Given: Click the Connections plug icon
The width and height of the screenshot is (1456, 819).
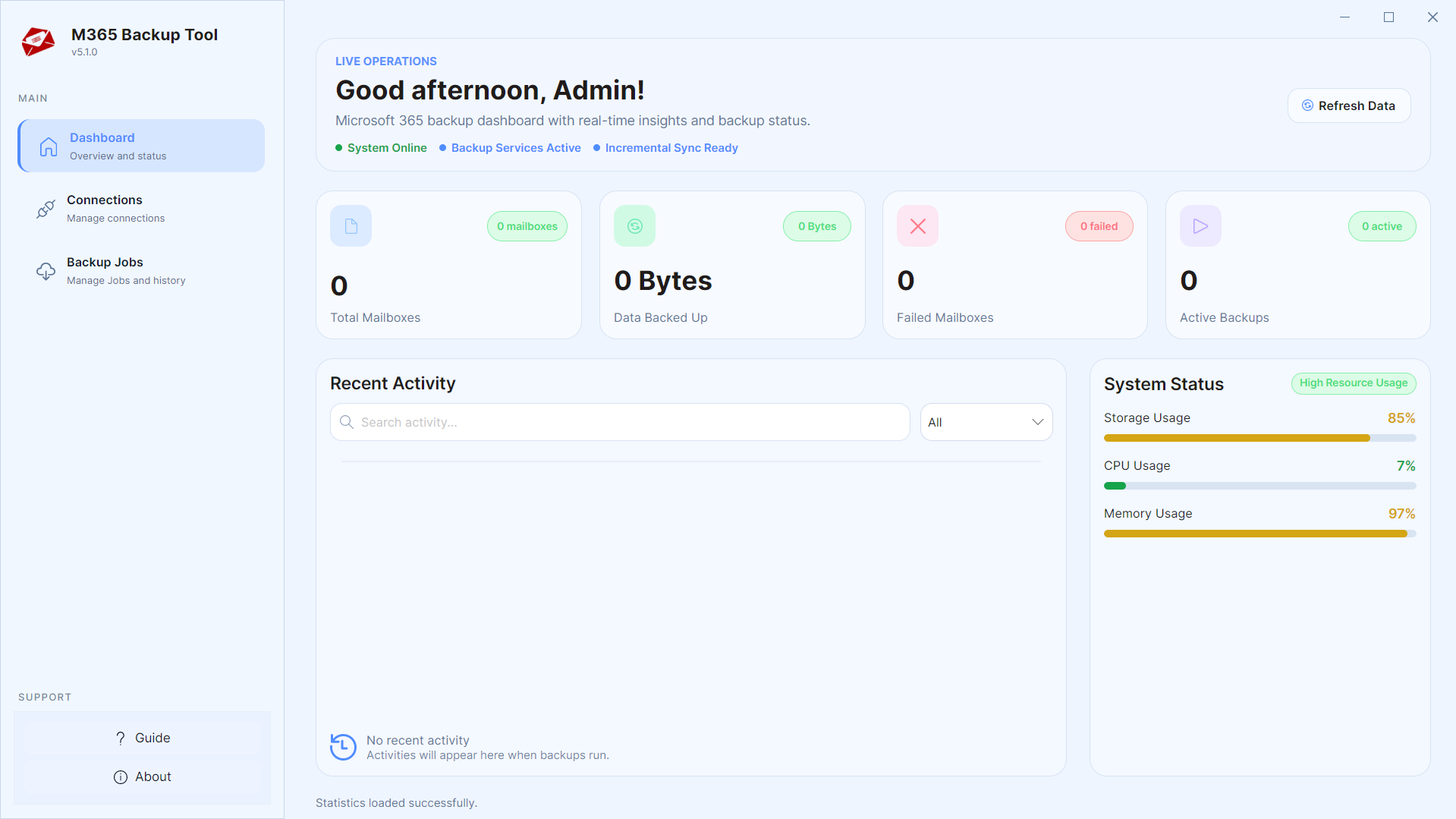Looking at the screenshot, I should click(x=46, y=209).
